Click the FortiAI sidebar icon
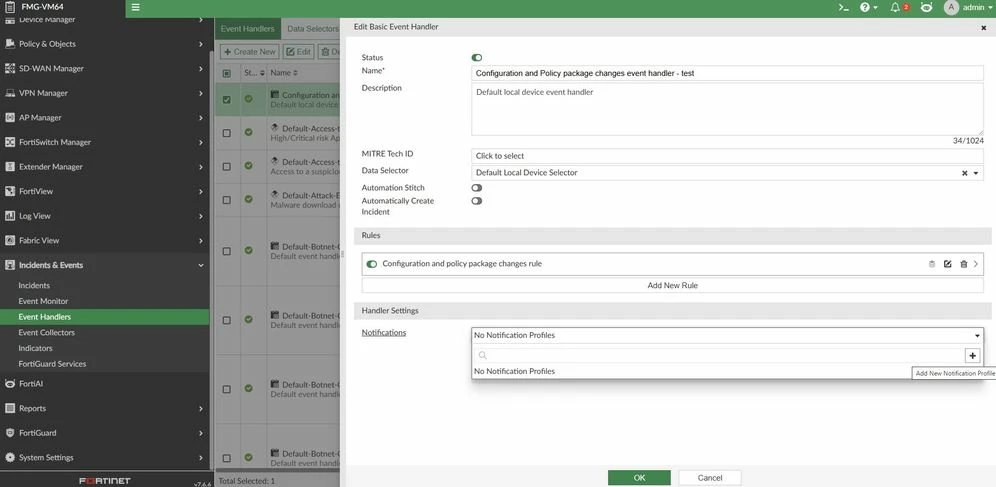996x487 pixels. [10, 384]
